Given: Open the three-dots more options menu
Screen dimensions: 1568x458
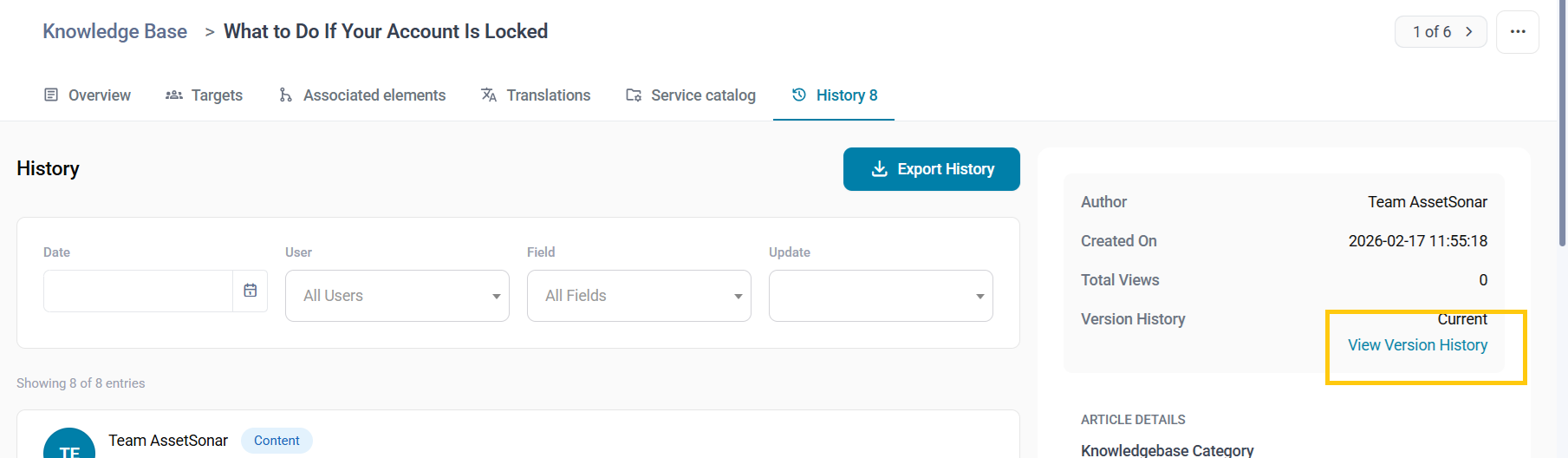Looking at the screenshot, I should pyautogui.click(x=1517, y=32).
